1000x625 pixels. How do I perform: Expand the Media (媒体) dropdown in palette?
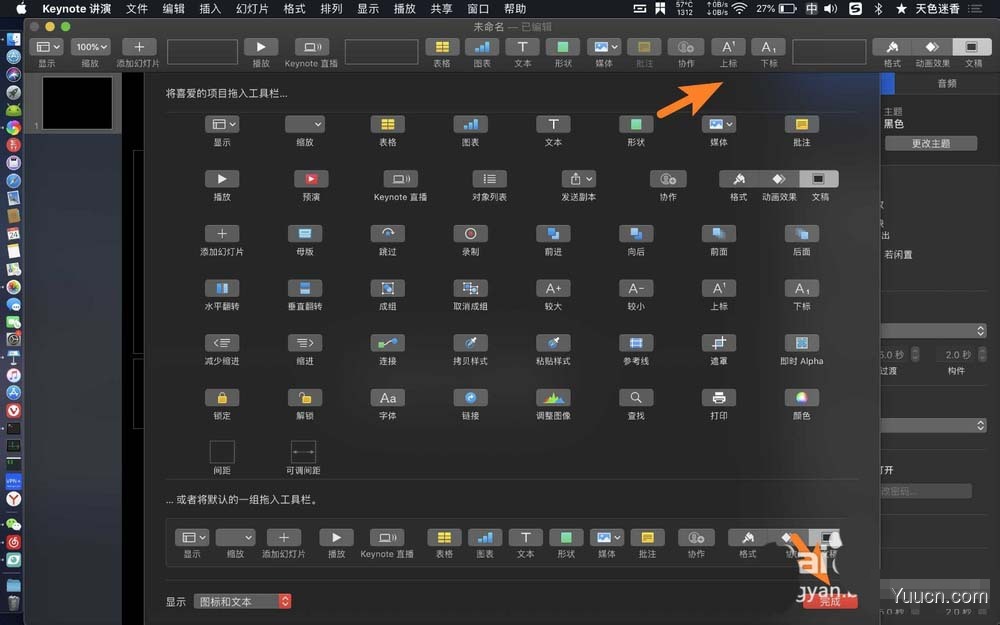point(719,124)
